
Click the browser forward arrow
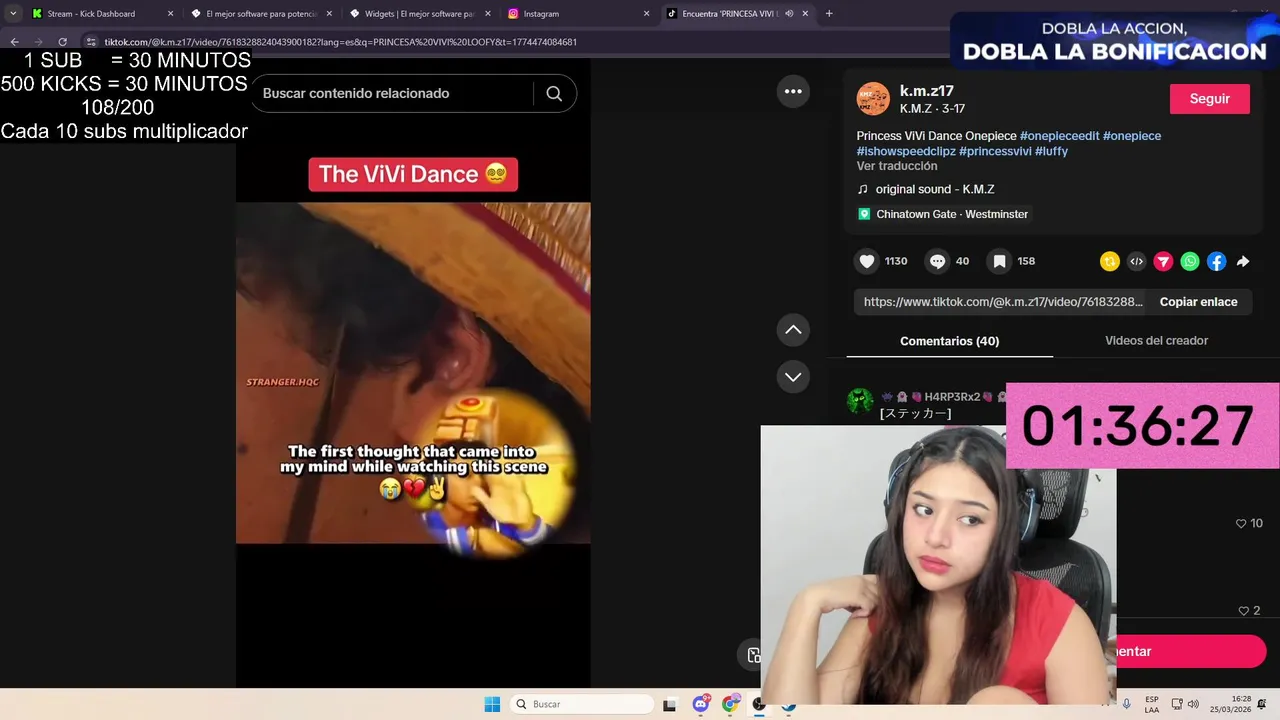[x=39, y=42]
